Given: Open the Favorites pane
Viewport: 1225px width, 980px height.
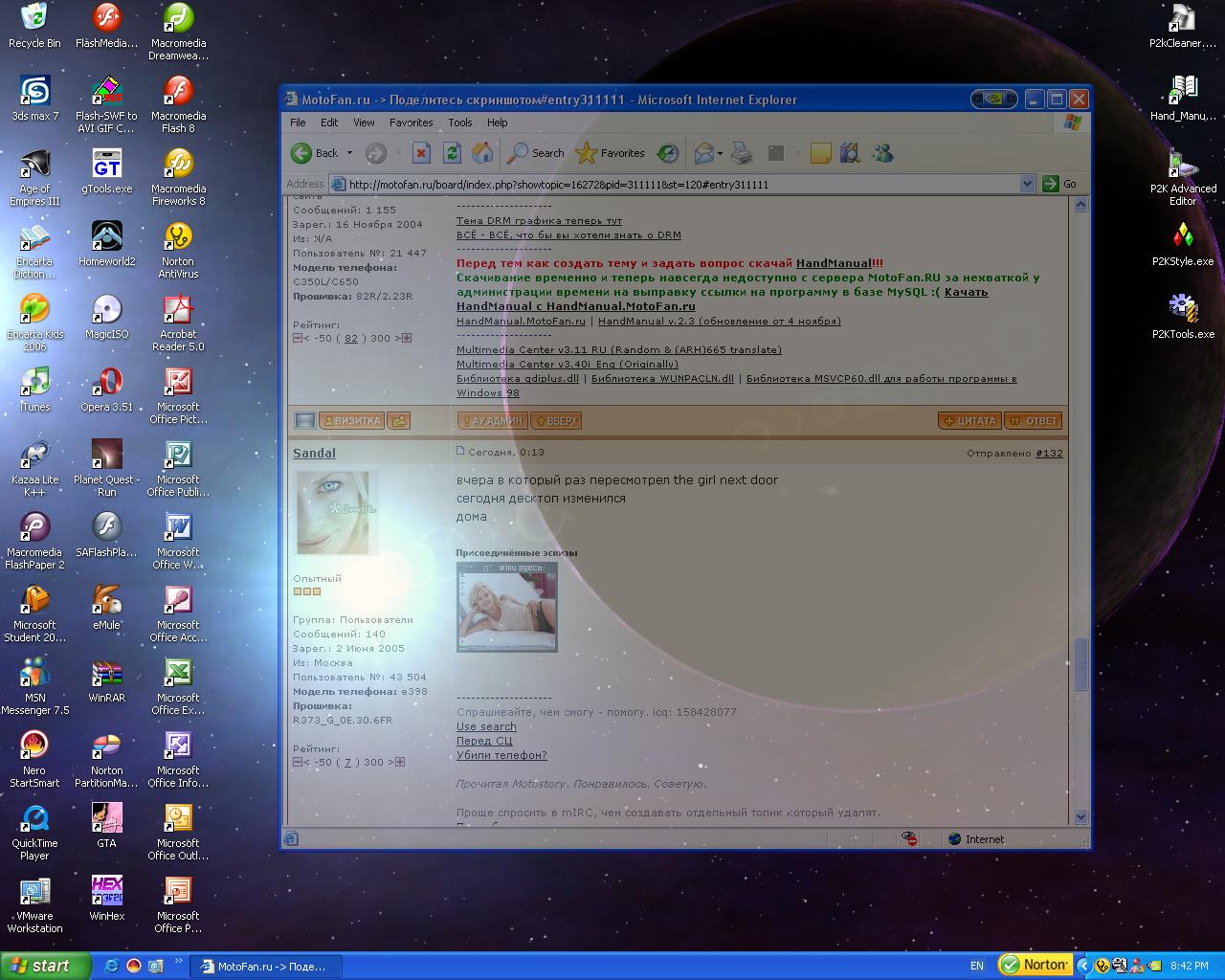Looking at the screenshot, I should point(611,153).
